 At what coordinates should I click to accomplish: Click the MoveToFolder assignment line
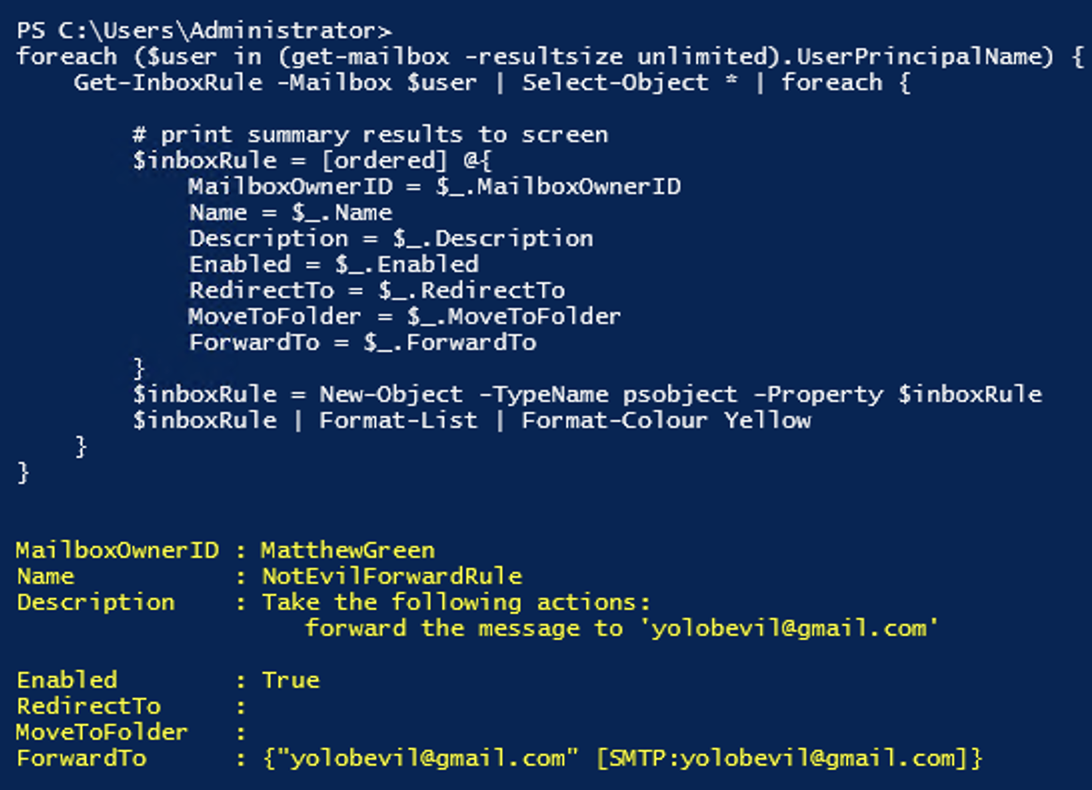pyautogui.click(x=405, y=317)
